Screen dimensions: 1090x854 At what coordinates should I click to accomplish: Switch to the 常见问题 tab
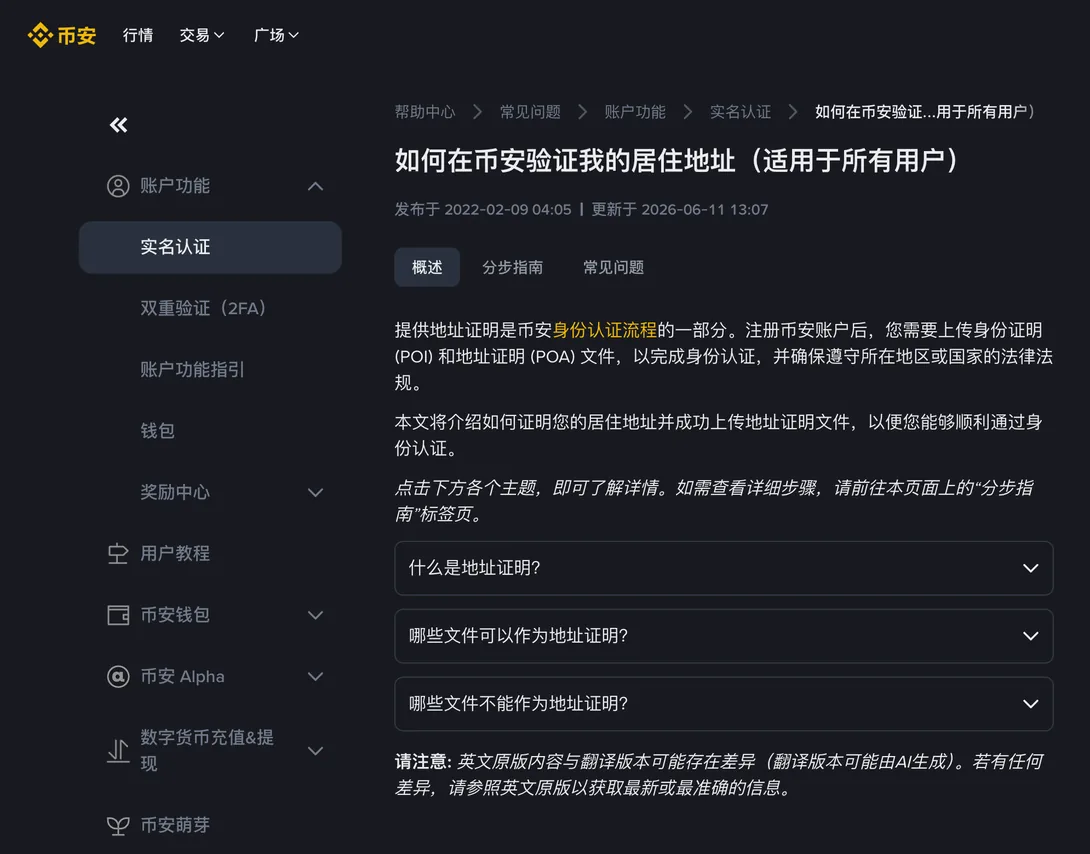coord(613,267)
